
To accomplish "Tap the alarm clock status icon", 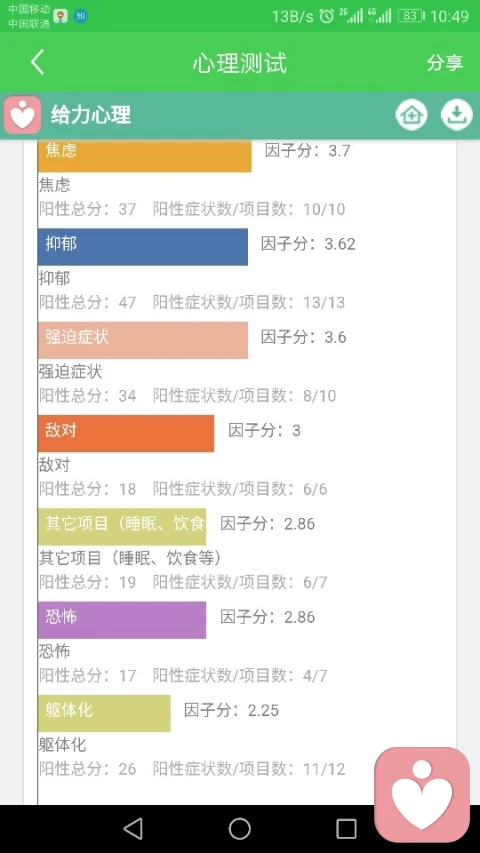I will pyautogui.click(x=327, y=16).
